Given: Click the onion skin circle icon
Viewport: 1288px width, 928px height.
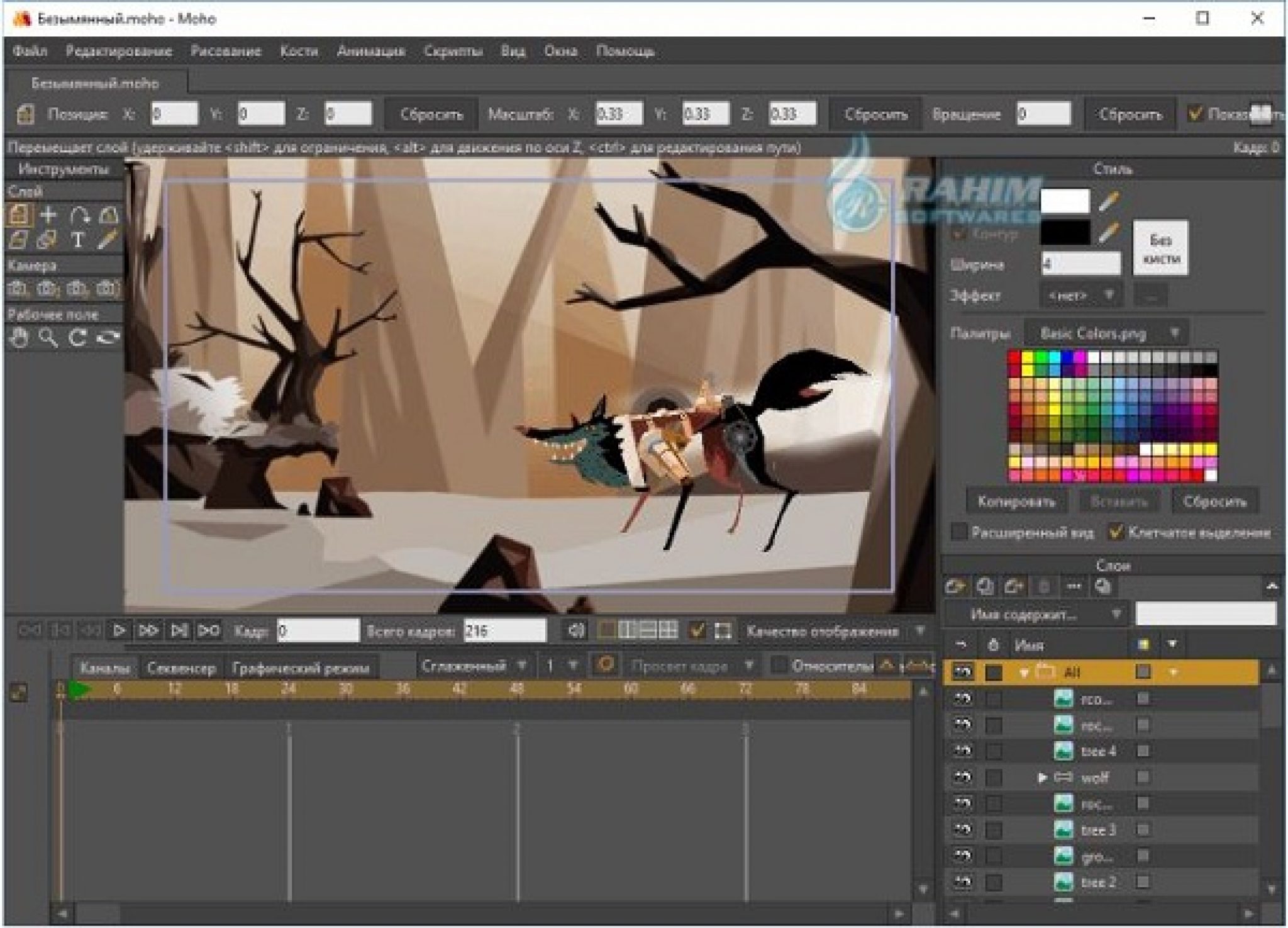Looking at the screenshot, I should (x=606, y=666).
